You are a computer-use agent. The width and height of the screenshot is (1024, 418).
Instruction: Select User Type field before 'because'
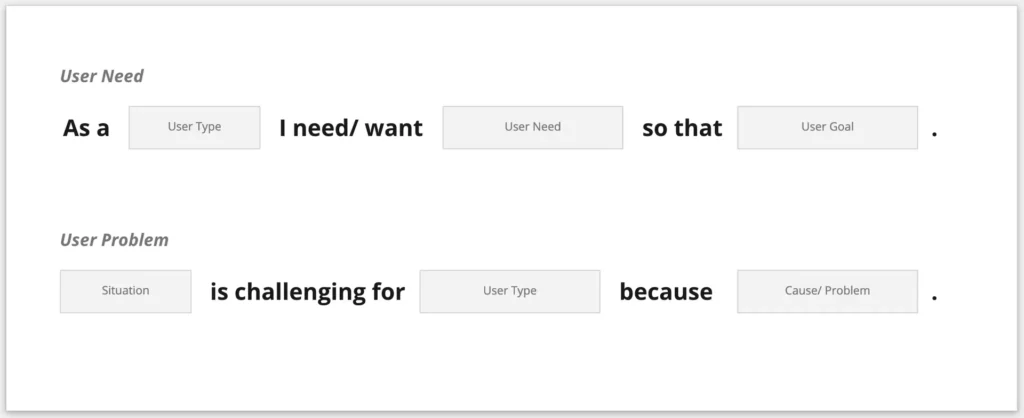pos(509,291)
